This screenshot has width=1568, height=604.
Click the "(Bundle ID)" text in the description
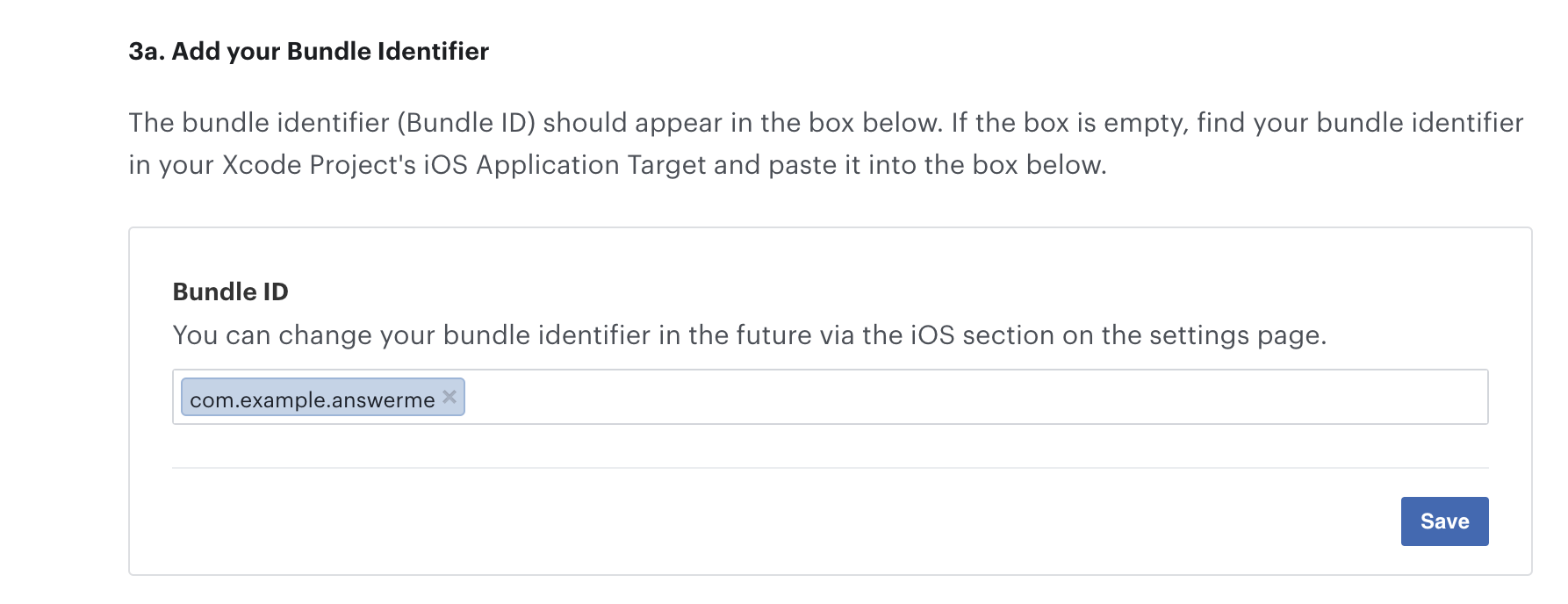(x=466, y=122)
